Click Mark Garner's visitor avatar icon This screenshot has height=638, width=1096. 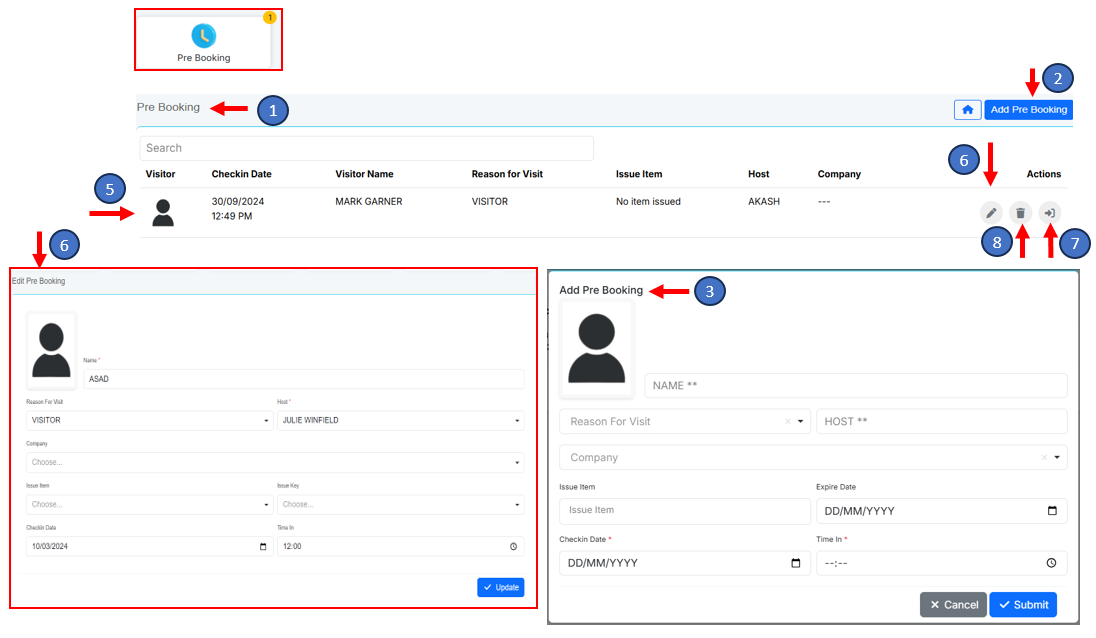click(x=163, y=212)
